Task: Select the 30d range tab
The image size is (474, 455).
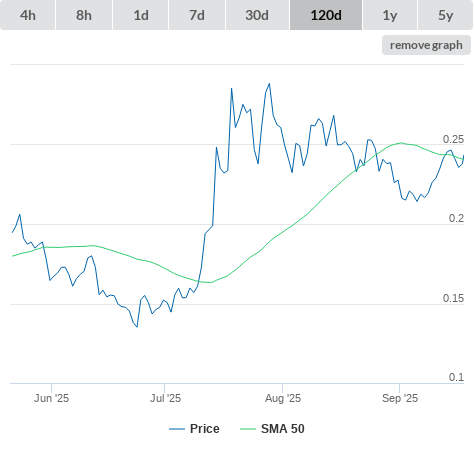Action: point(257,15)
